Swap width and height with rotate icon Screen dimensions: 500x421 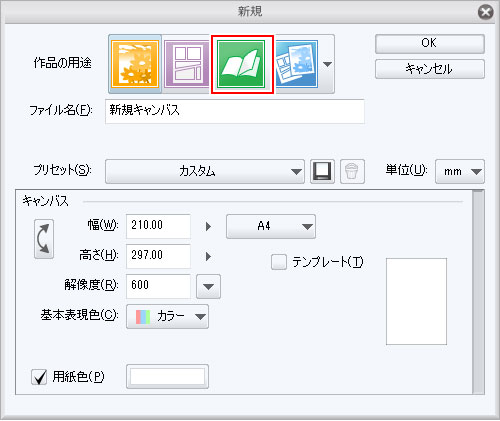(44, 239)
